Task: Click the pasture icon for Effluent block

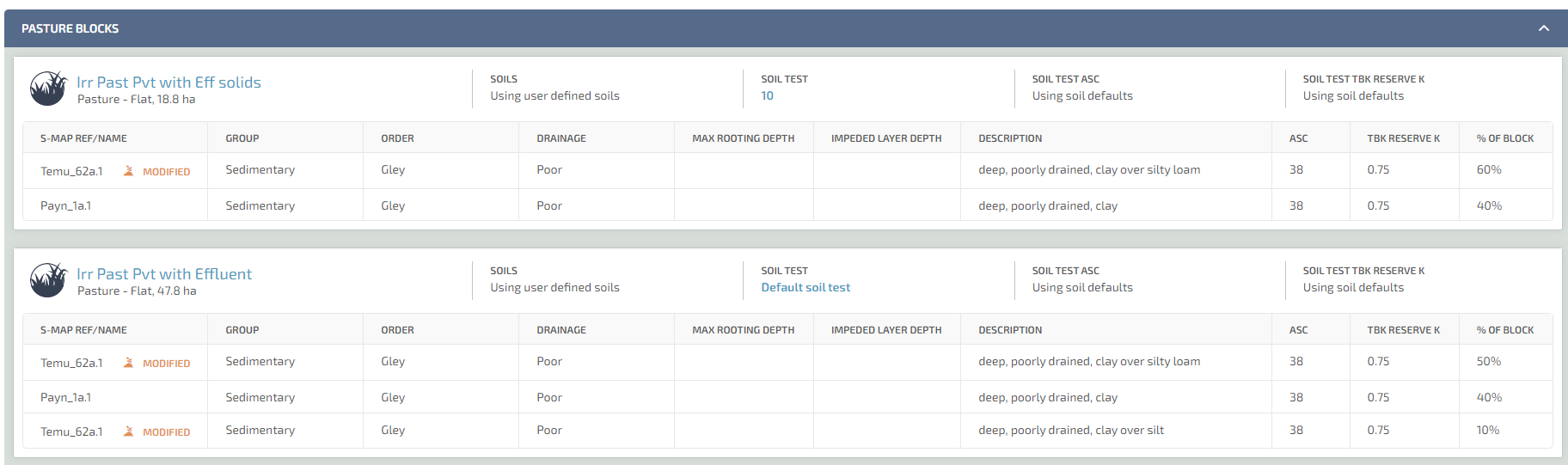Action: pos(48,280)
